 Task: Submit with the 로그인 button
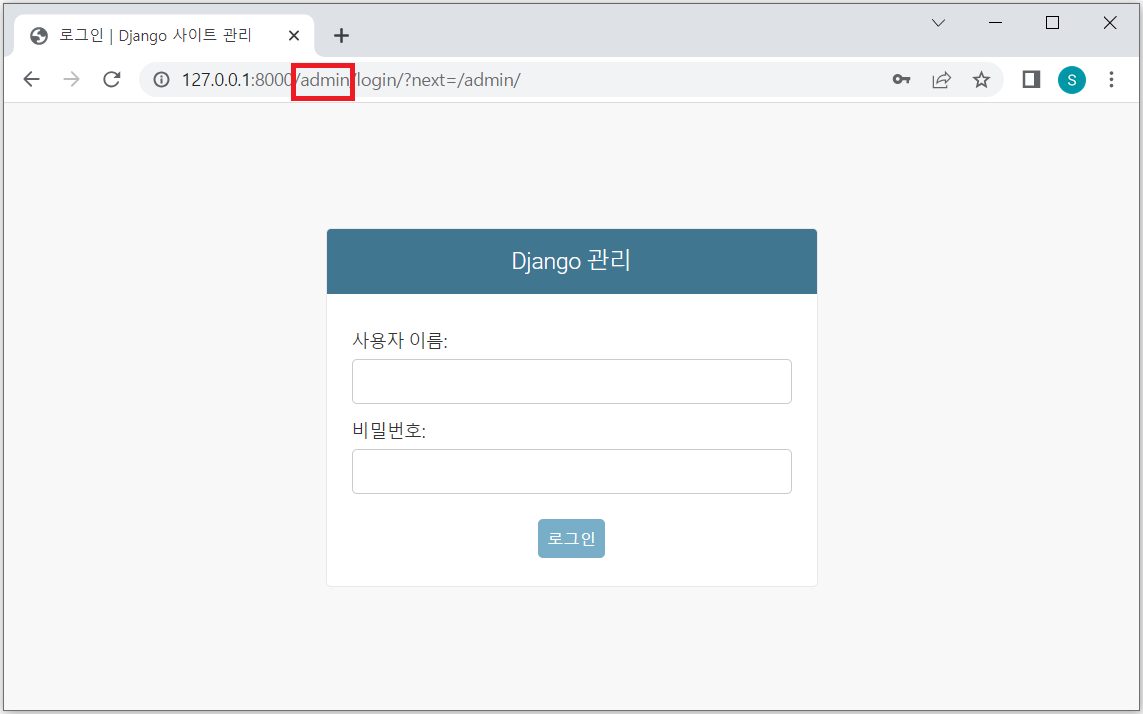pyautogui.click(x=572, y=538)
